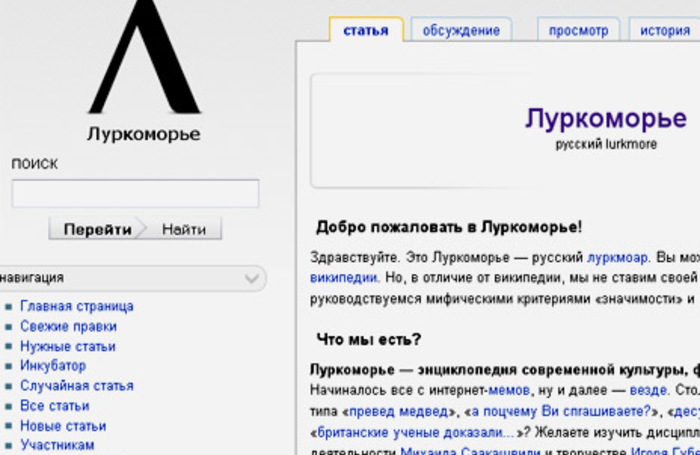Open the Главная страница link
Viewport: 700px width, 455px height.
[x=77, y=306]
